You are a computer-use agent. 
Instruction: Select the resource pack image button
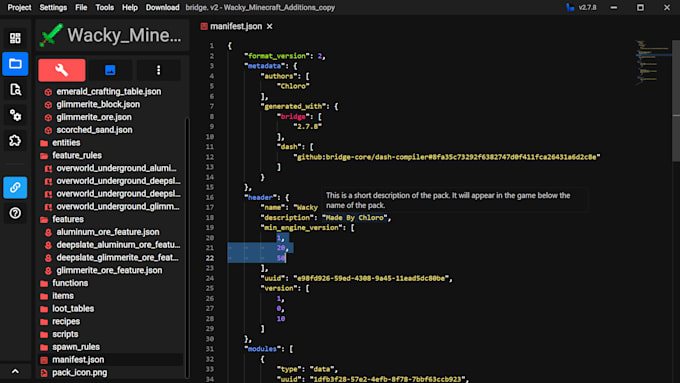pyautogui.click(x=110, y=70)
